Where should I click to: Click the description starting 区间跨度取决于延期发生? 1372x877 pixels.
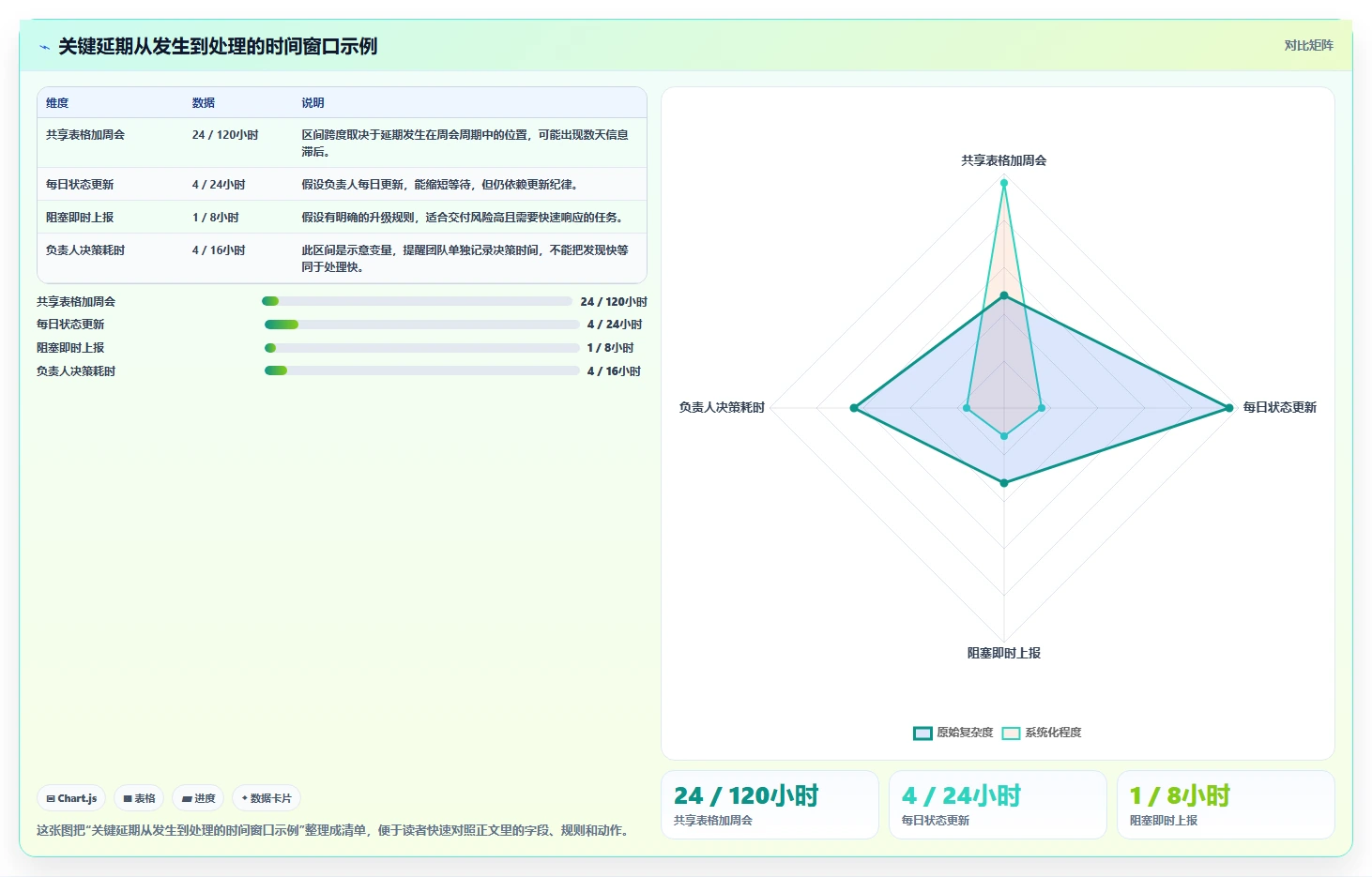point(465,144)
